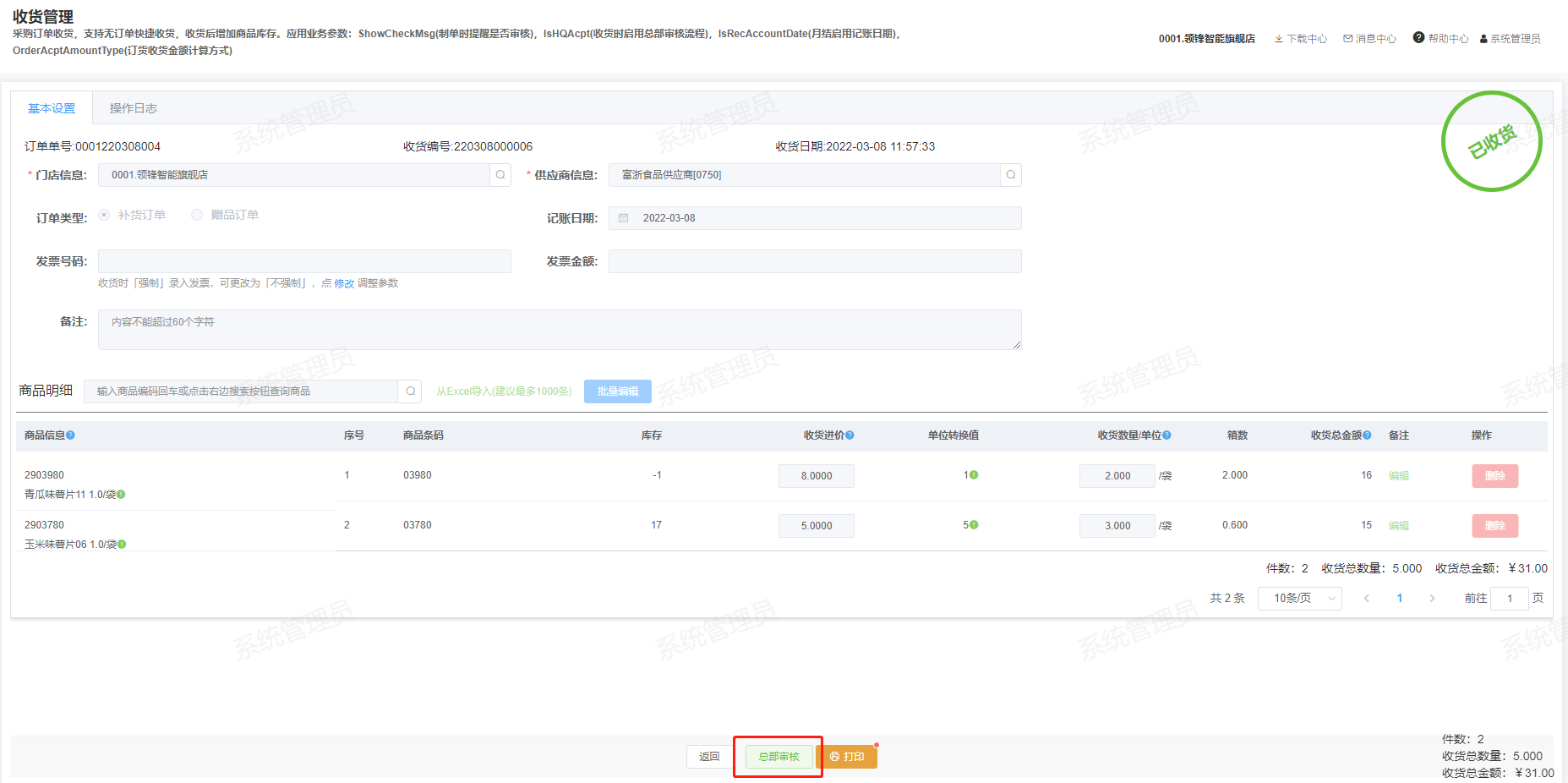
Task: Click the 总部审核 button
Action: tap(779, 757)
